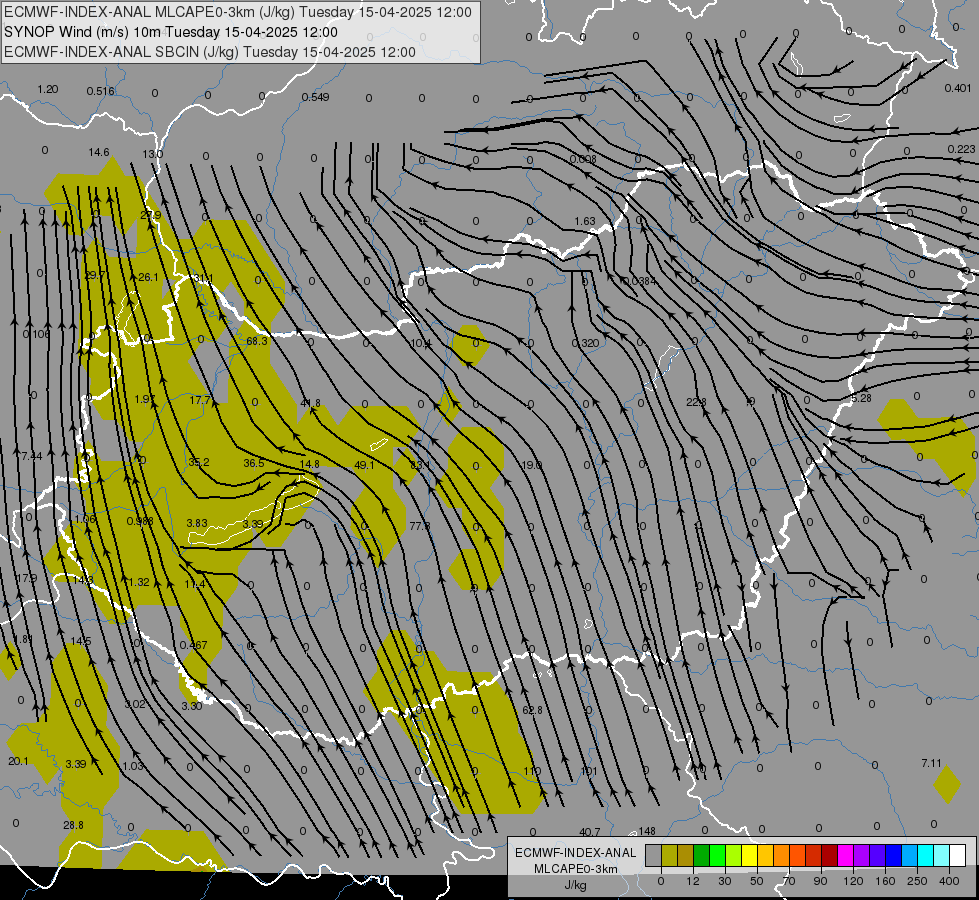Click the map value 0.320

tap(585, 343)
